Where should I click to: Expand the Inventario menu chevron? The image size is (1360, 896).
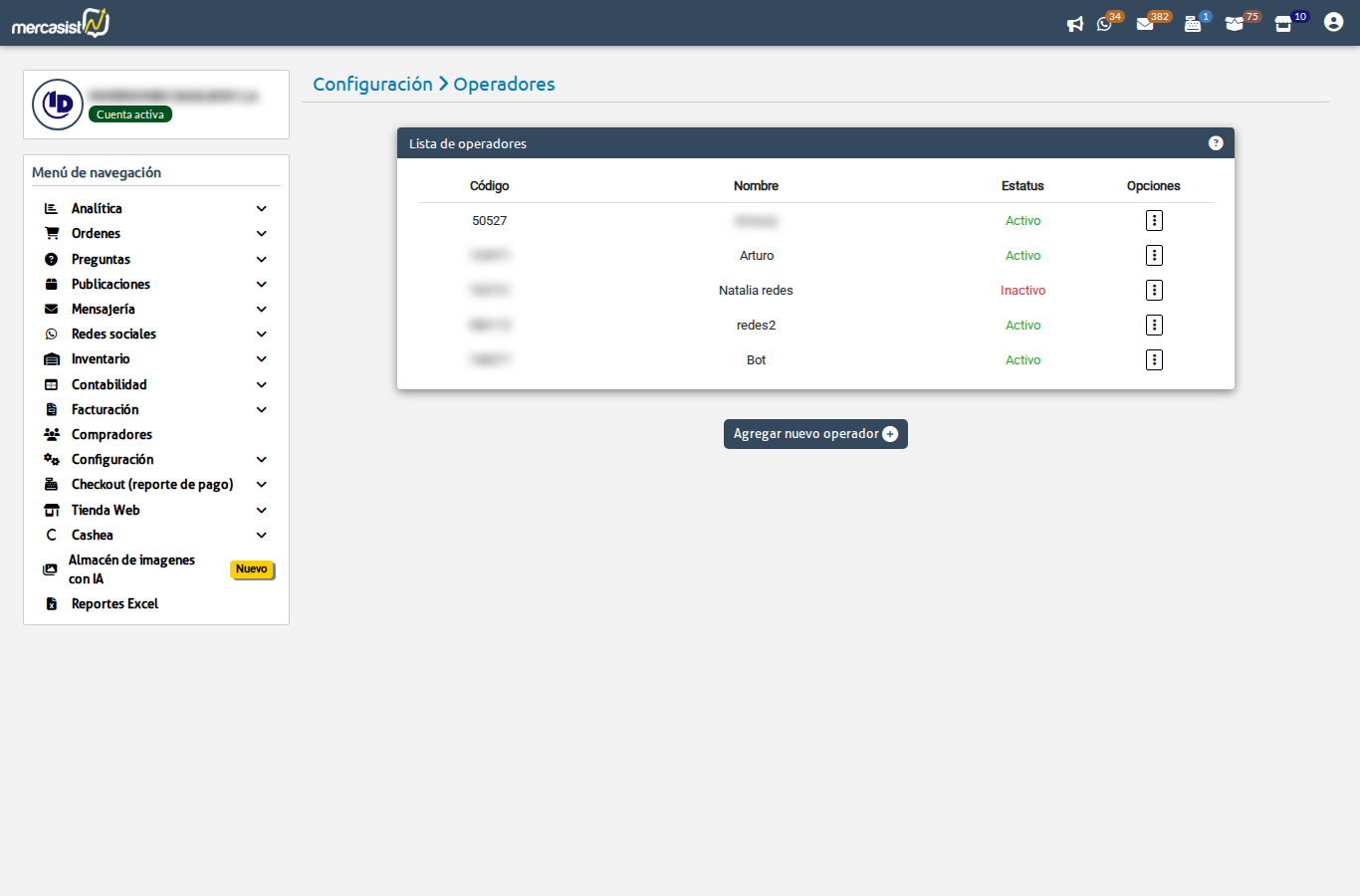click(261, 359)
